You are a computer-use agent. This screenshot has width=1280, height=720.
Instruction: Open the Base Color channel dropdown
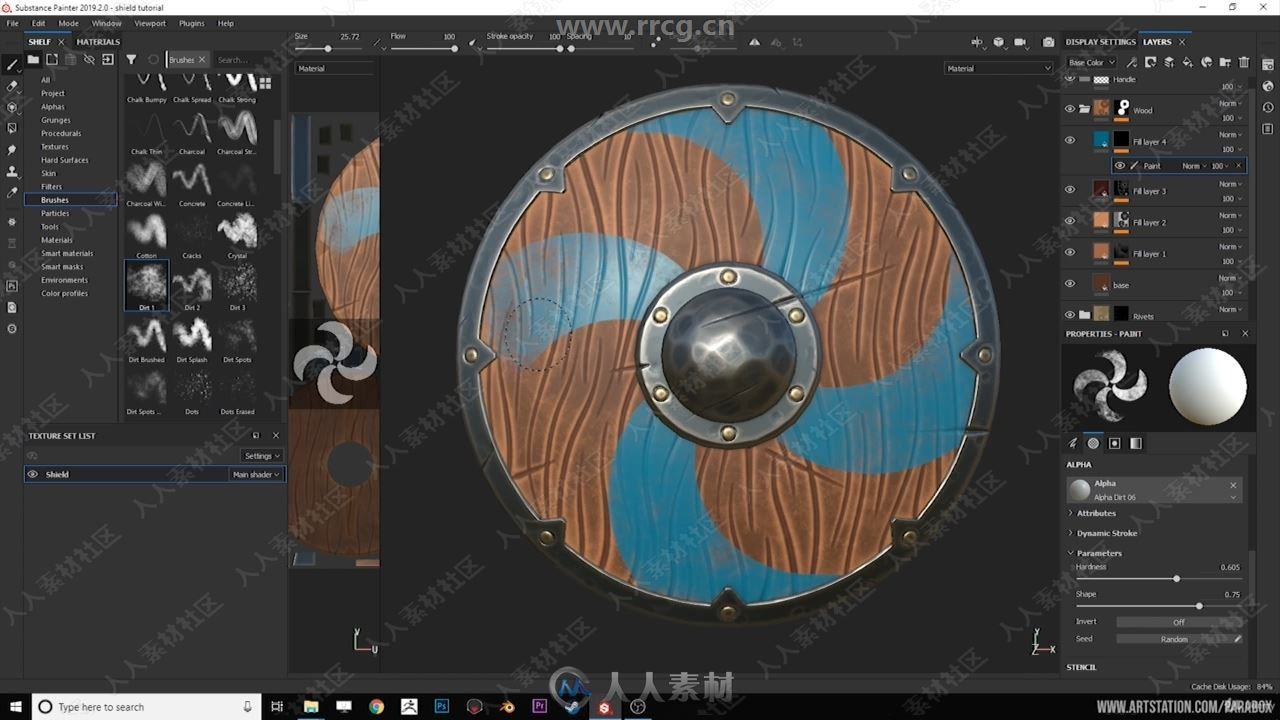[1091, 62]
